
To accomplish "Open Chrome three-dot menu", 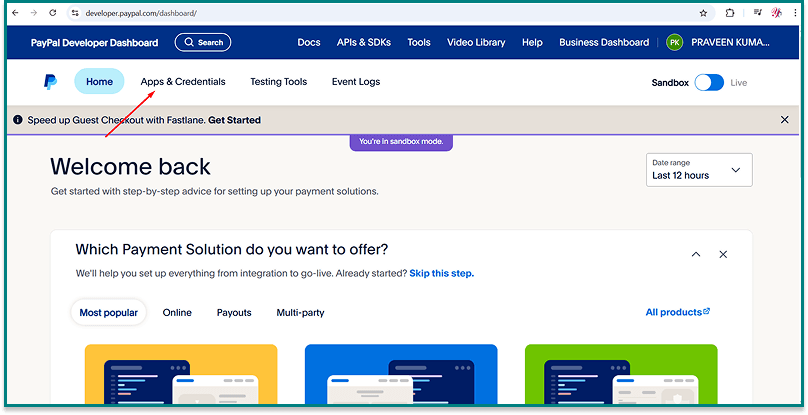I will point(794,13).
